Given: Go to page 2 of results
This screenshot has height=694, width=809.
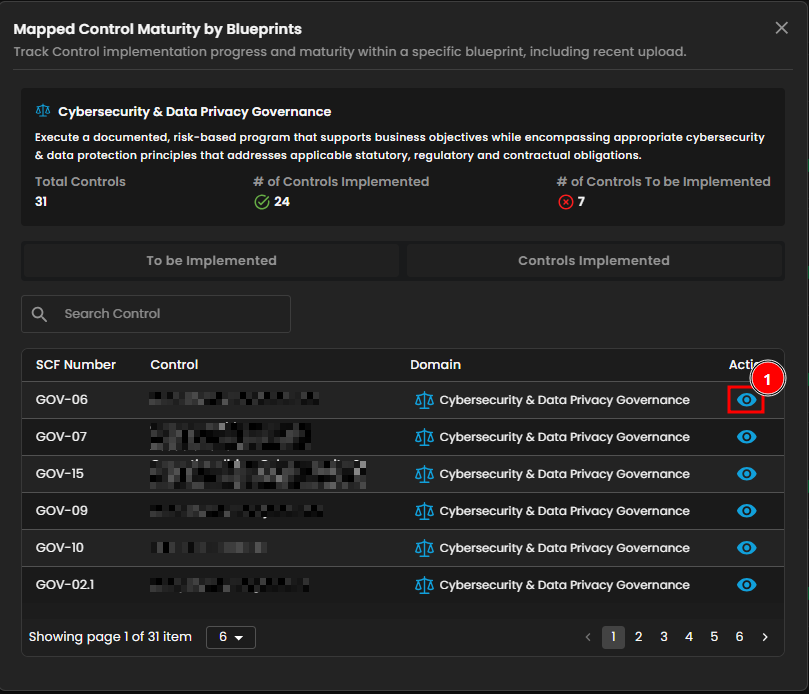Looking at the screenshot, I should [x=638, y=637].
